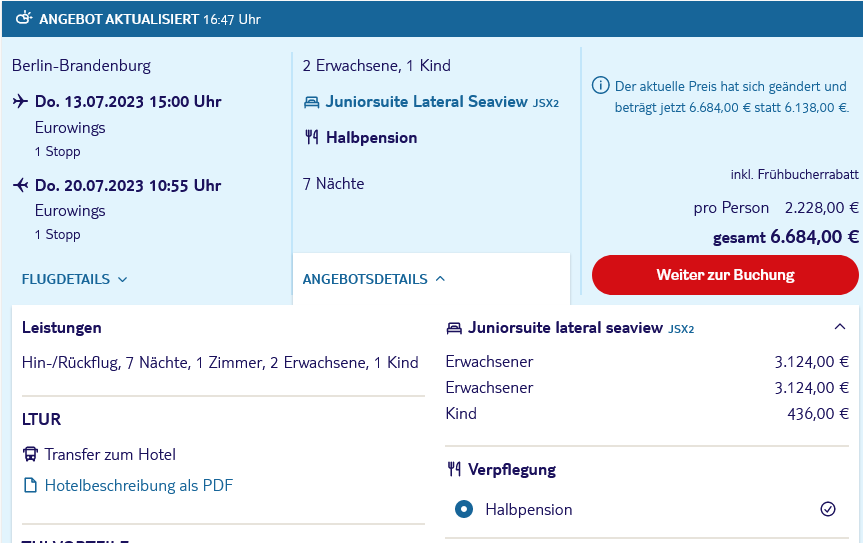Click the bus icon for Transfer zum Hotel
The width and height of the screenshot is (863, 543).
click(x=30, y=454)
